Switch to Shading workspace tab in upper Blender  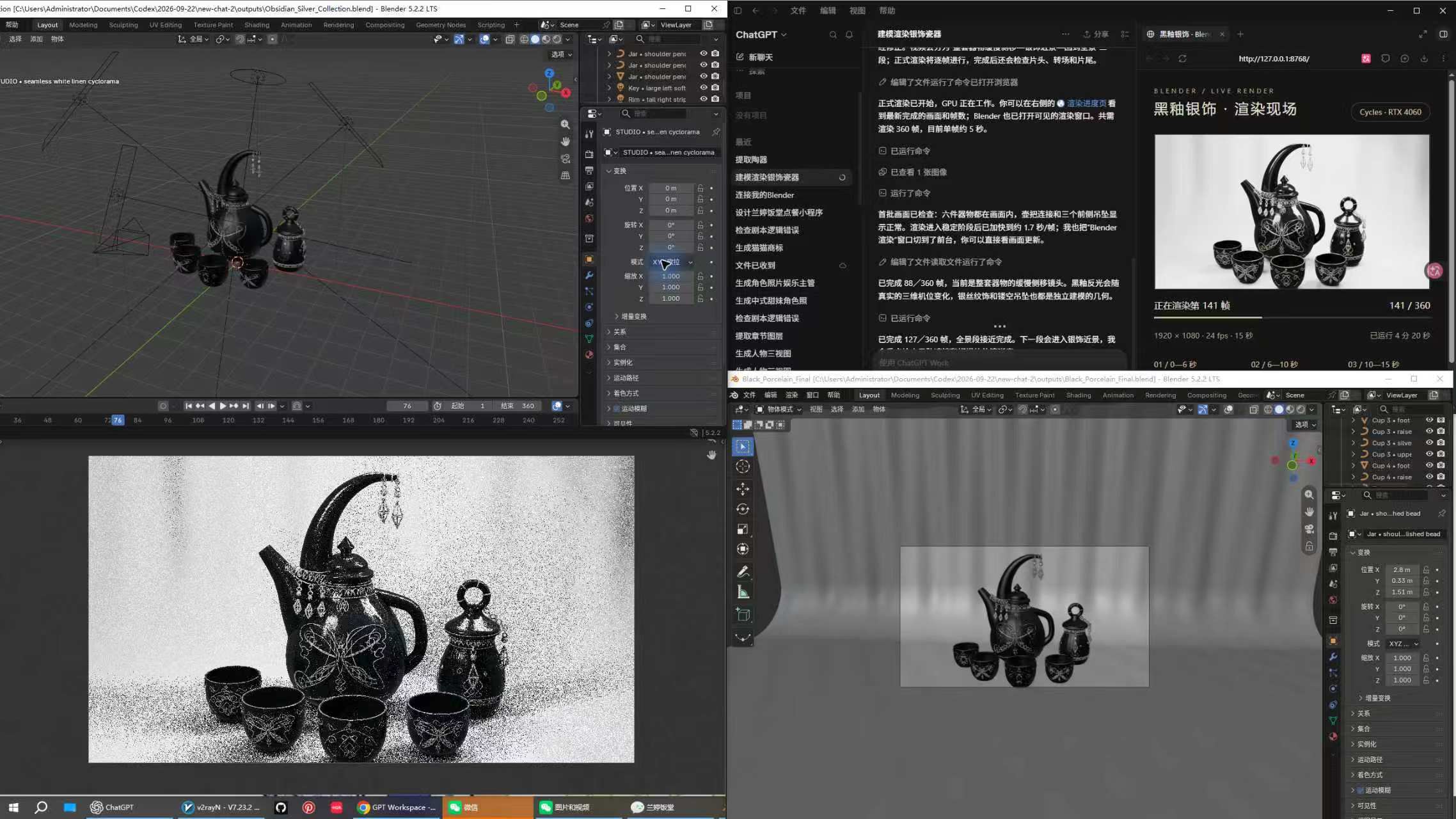click(x=257, y=25)
